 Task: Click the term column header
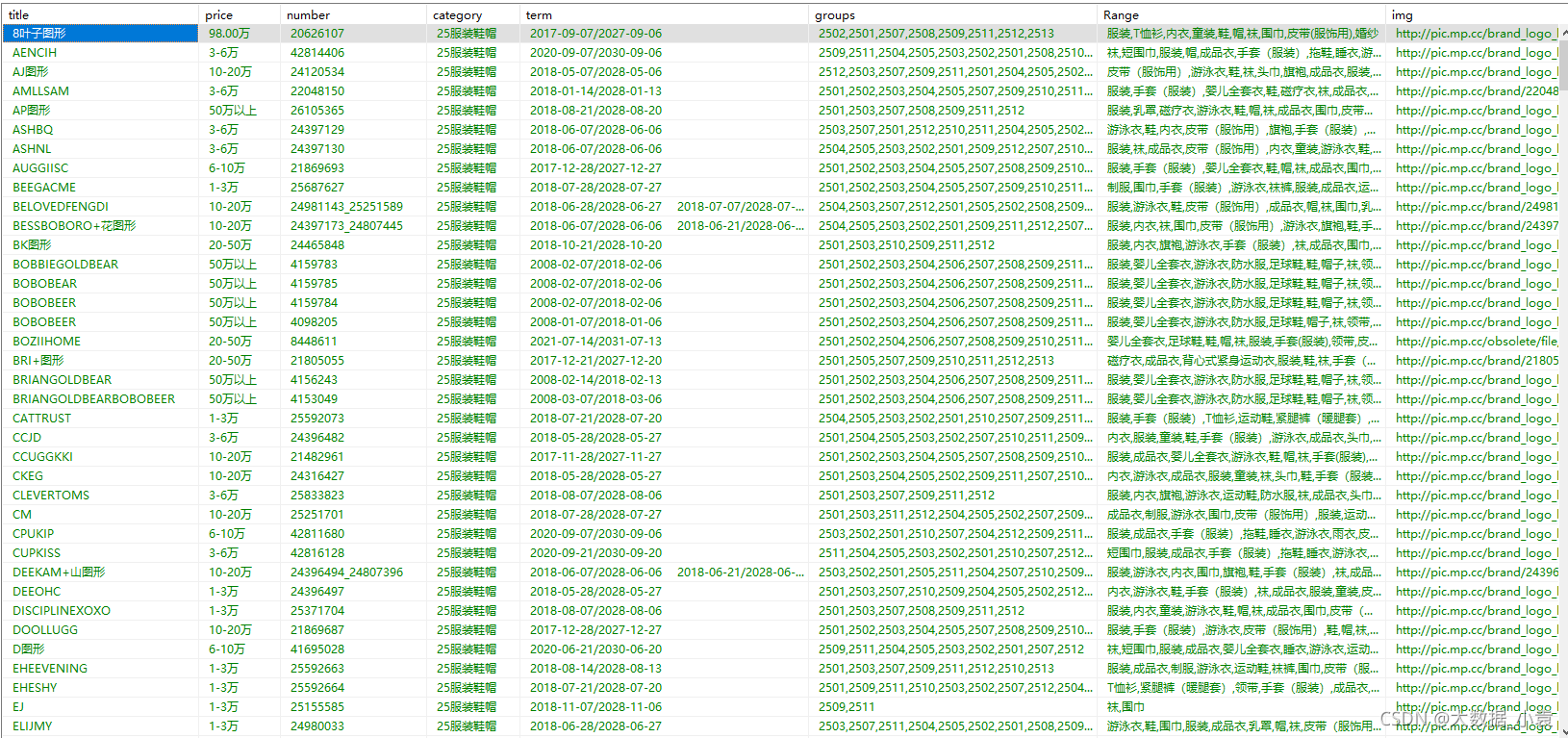(x=664, y=14)
